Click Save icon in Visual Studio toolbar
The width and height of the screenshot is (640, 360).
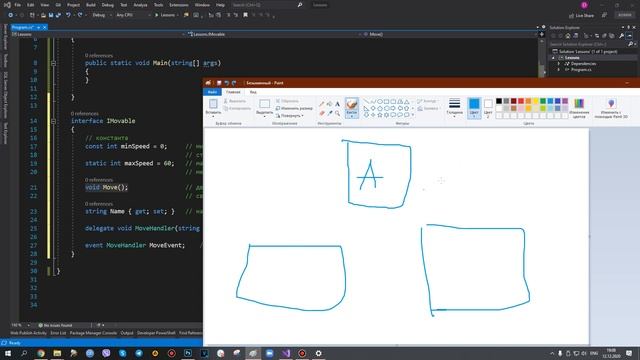[51, 15]
